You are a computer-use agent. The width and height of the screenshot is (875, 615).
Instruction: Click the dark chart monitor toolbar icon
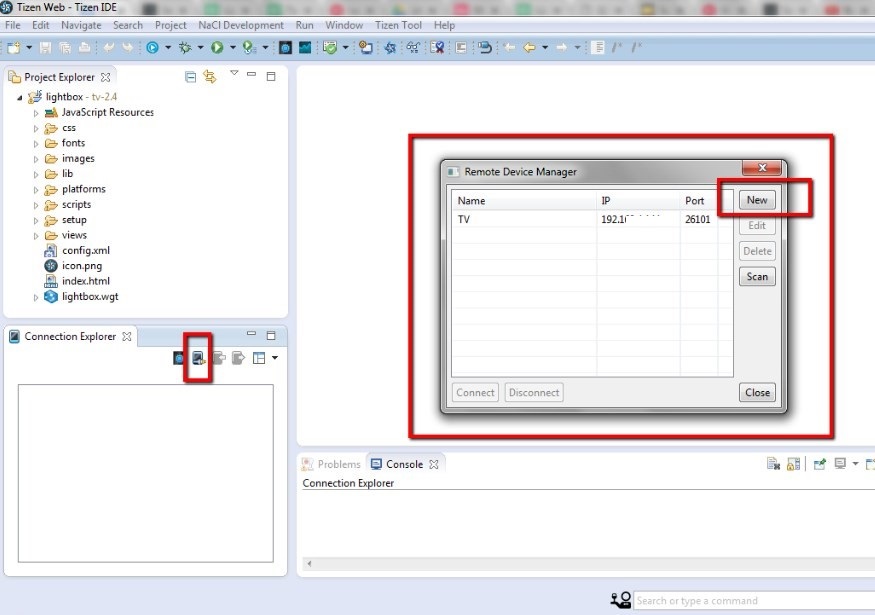click(305, 47)
